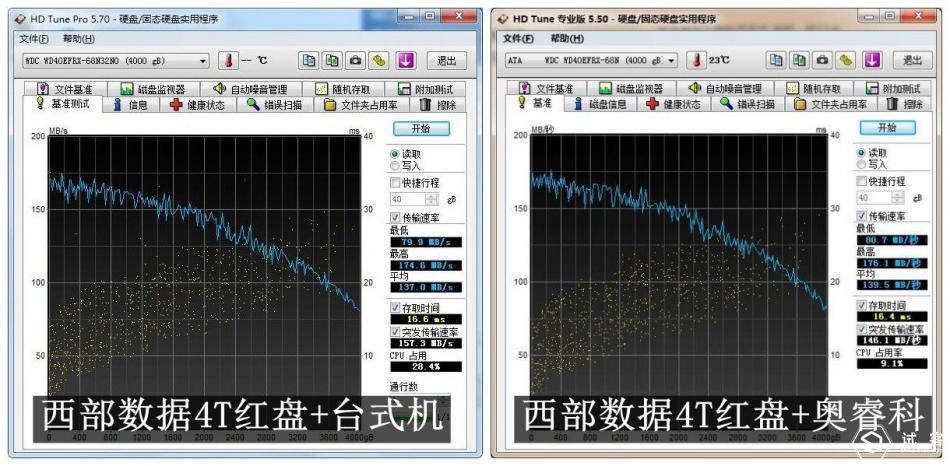Open 文件夹占用率 tab in left window
950x466 pixels.
click(x=361, y=105)
